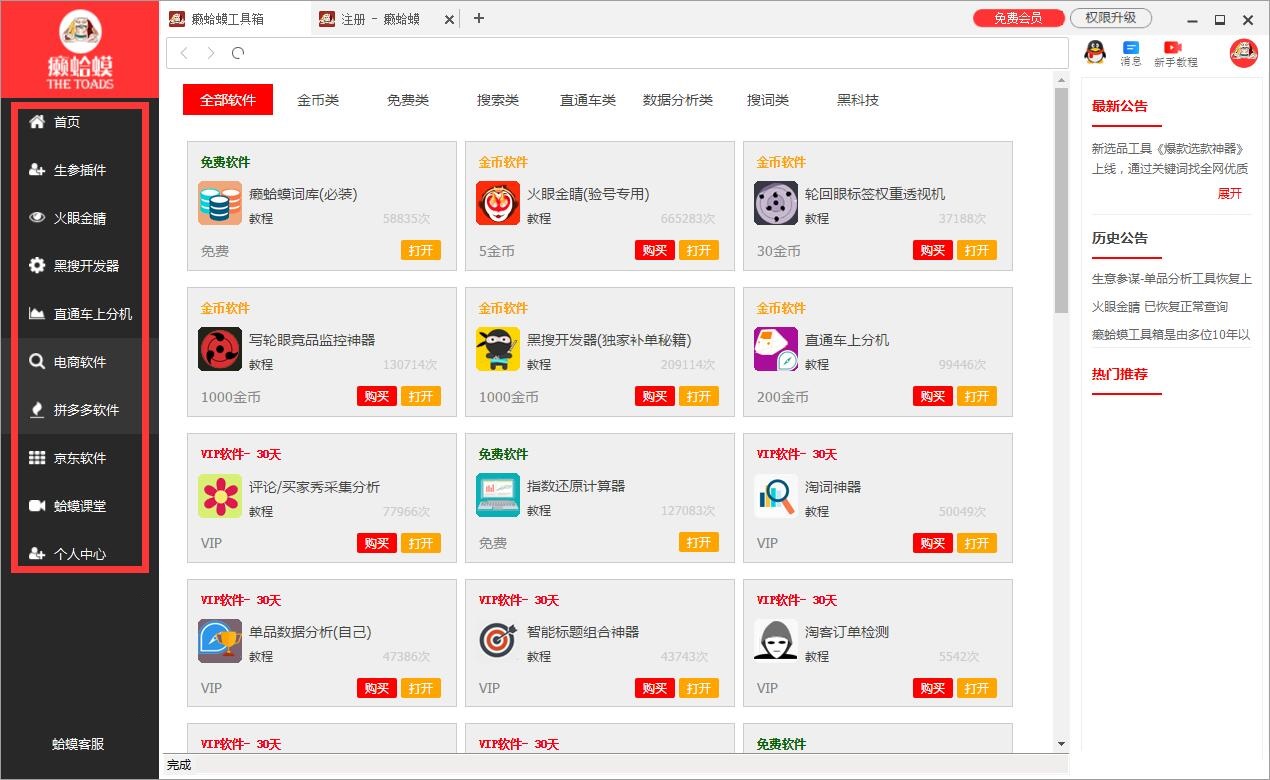Switch to the 免费类 category
1270x780 pixels.
pyautogui.click(x=408, y=100)
